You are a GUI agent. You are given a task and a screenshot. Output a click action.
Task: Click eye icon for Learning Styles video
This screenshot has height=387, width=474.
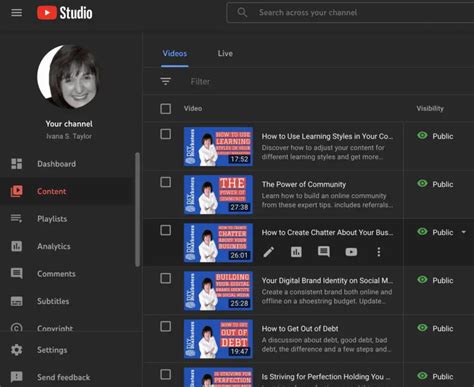422,135
